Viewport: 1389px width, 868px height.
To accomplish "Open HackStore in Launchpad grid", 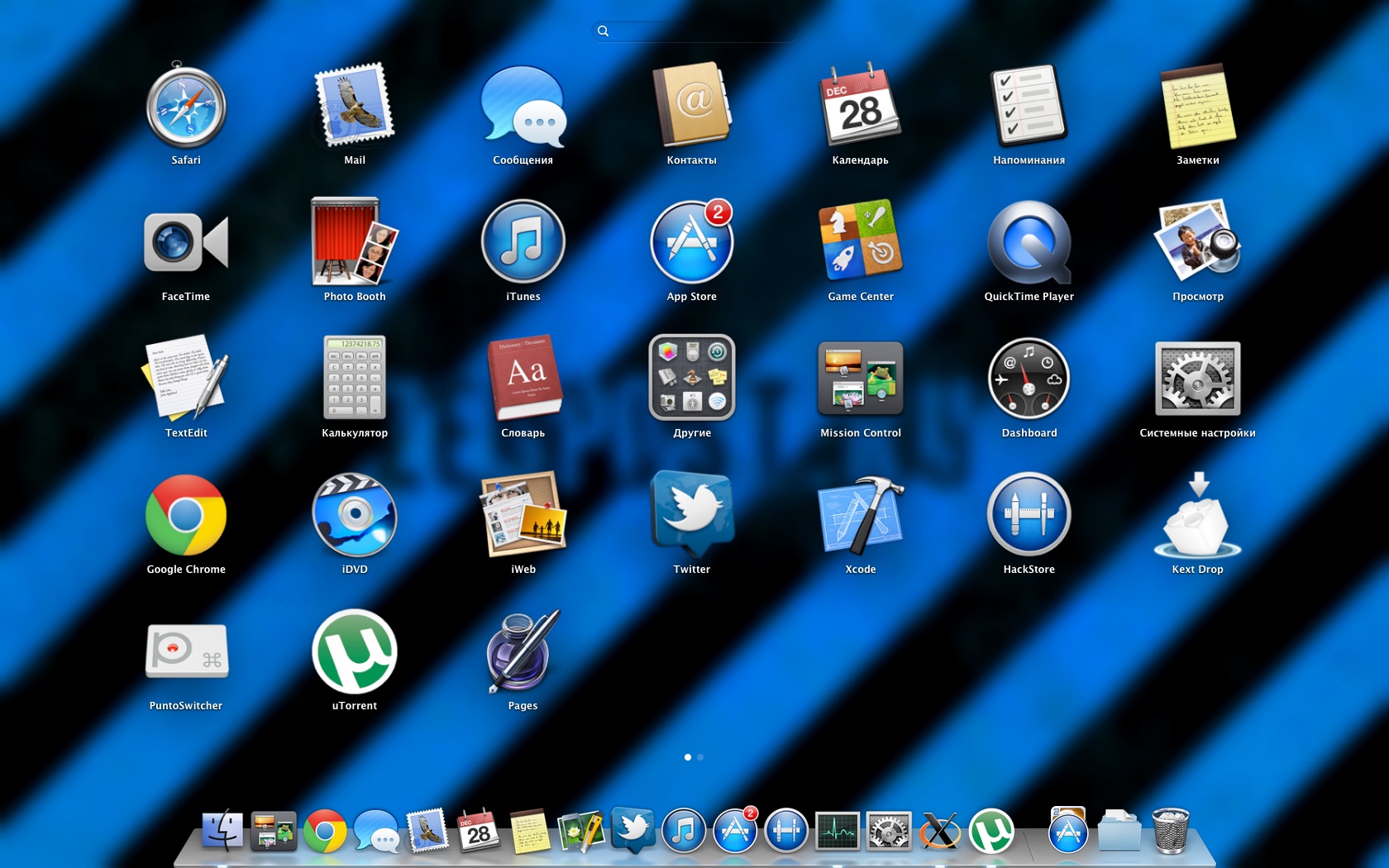I will pyautogui.click(x=1029, y=514).
